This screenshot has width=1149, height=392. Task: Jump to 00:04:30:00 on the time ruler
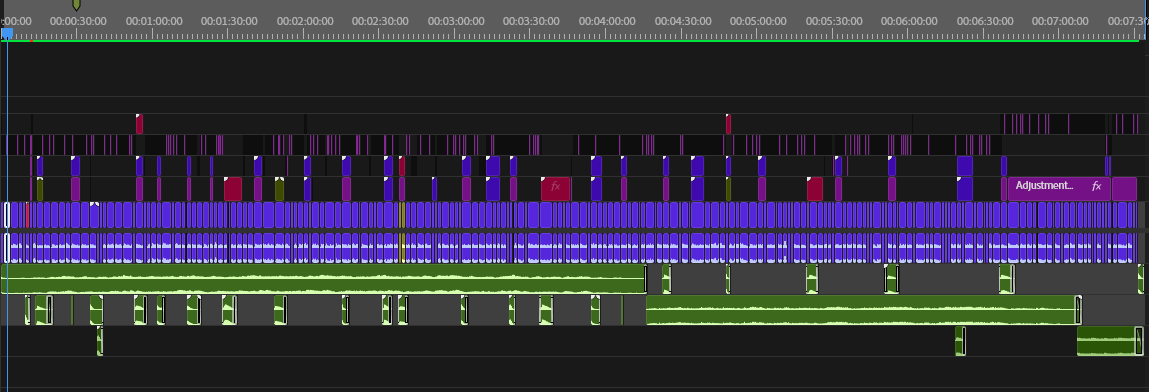tap(683, 21)
